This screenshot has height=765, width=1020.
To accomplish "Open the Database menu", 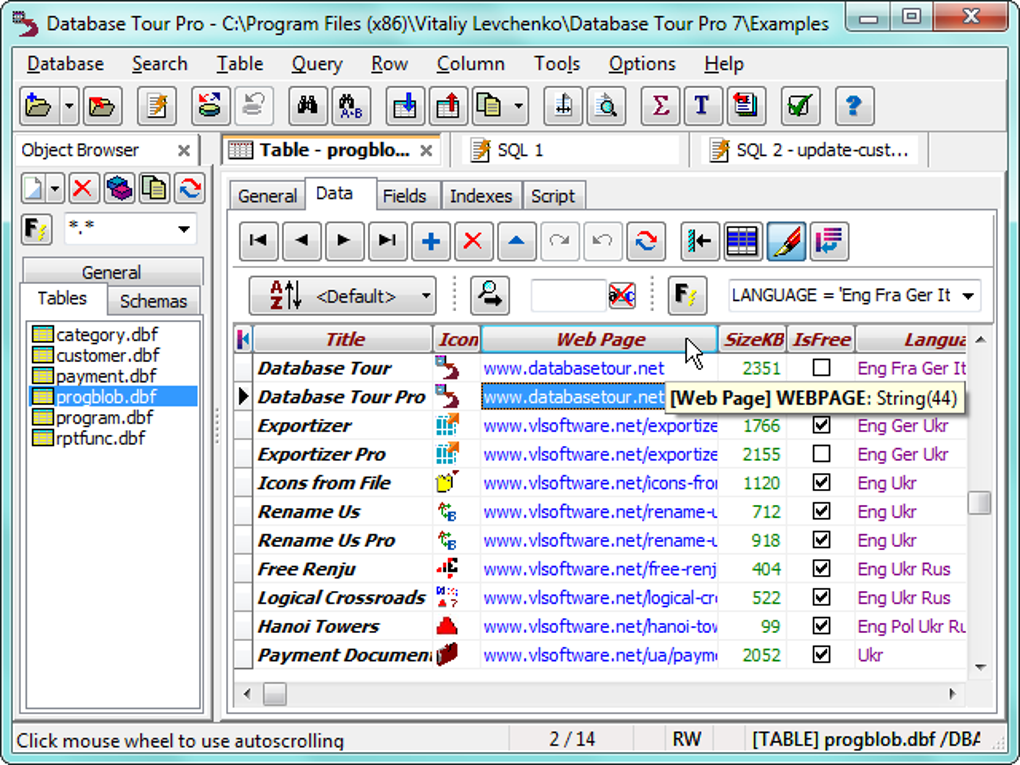I will tap(65, 64).
